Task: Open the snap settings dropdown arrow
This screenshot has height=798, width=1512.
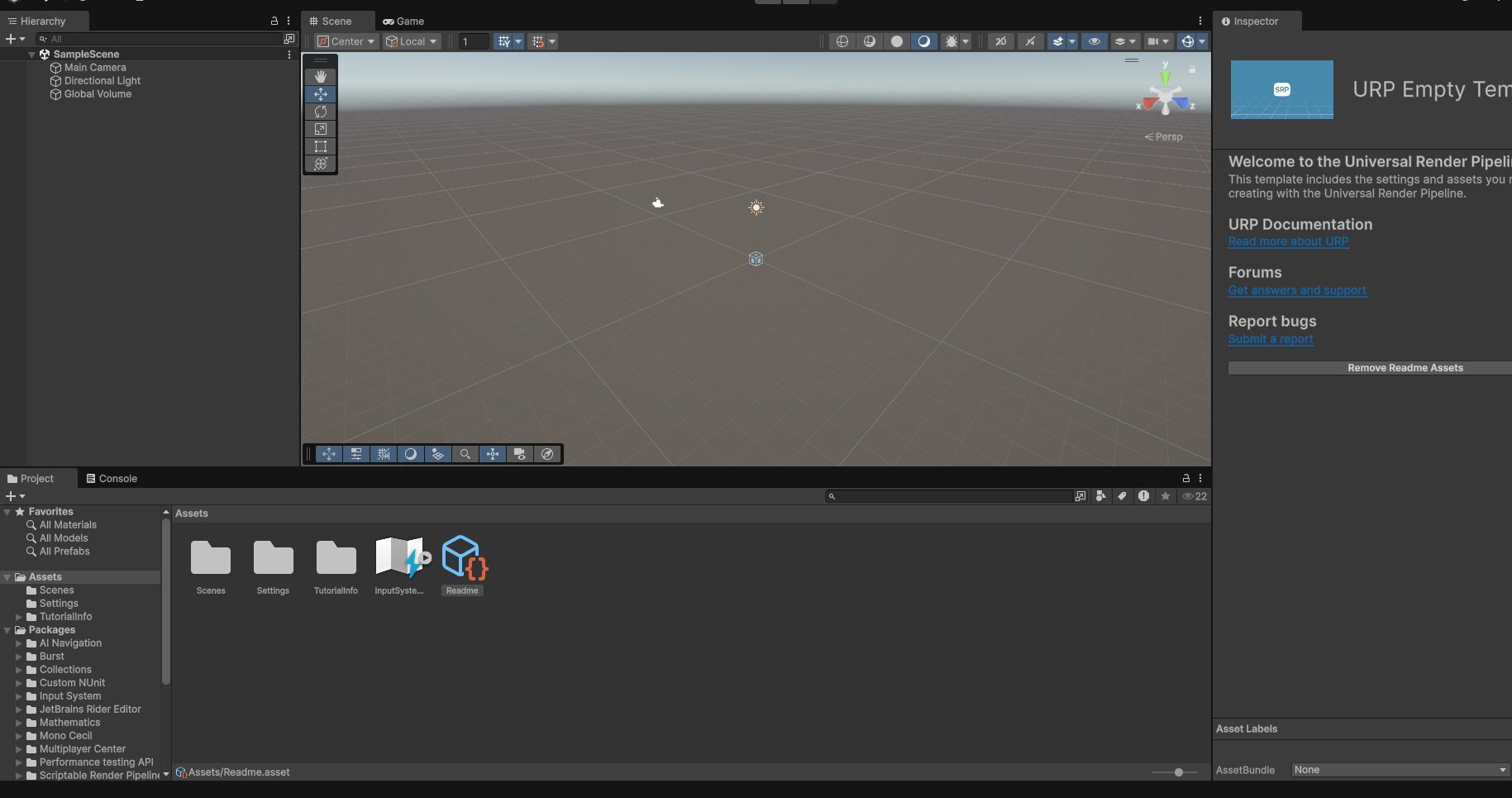Action: [552, 41]
